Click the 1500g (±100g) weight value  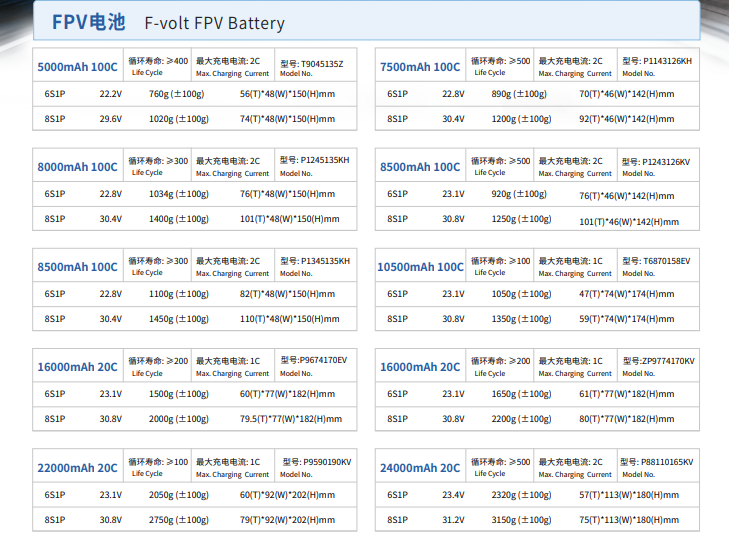[179, 394]
